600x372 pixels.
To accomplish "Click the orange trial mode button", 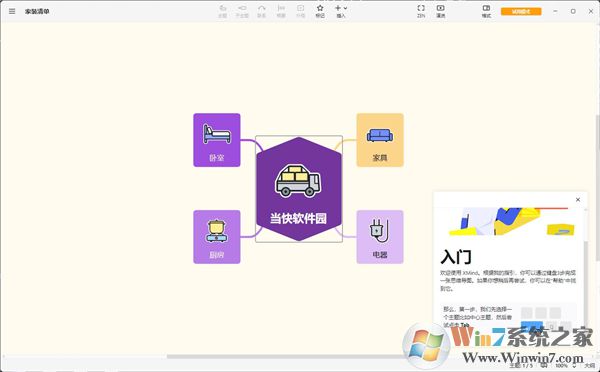I will coord(521,11).
